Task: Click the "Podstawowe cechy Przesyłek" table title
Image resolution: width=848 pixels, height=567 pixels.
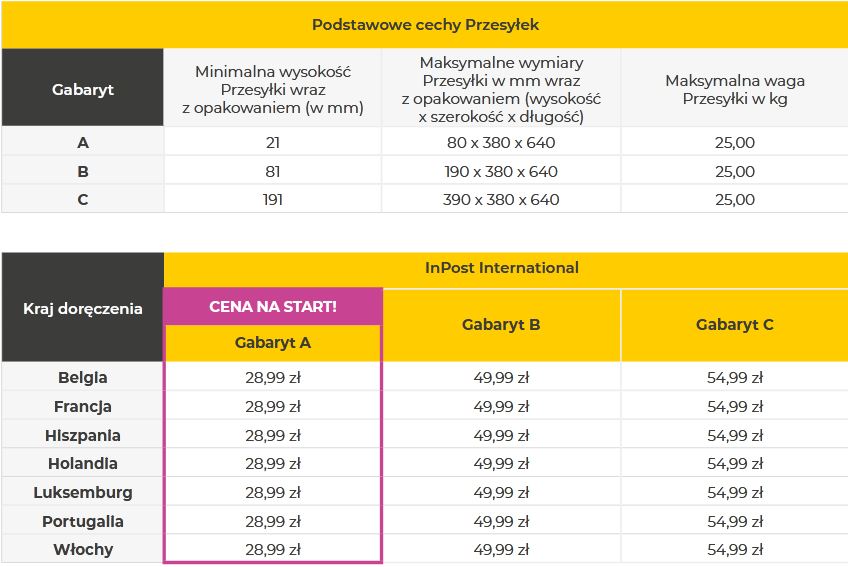Action: pos(425,25)
